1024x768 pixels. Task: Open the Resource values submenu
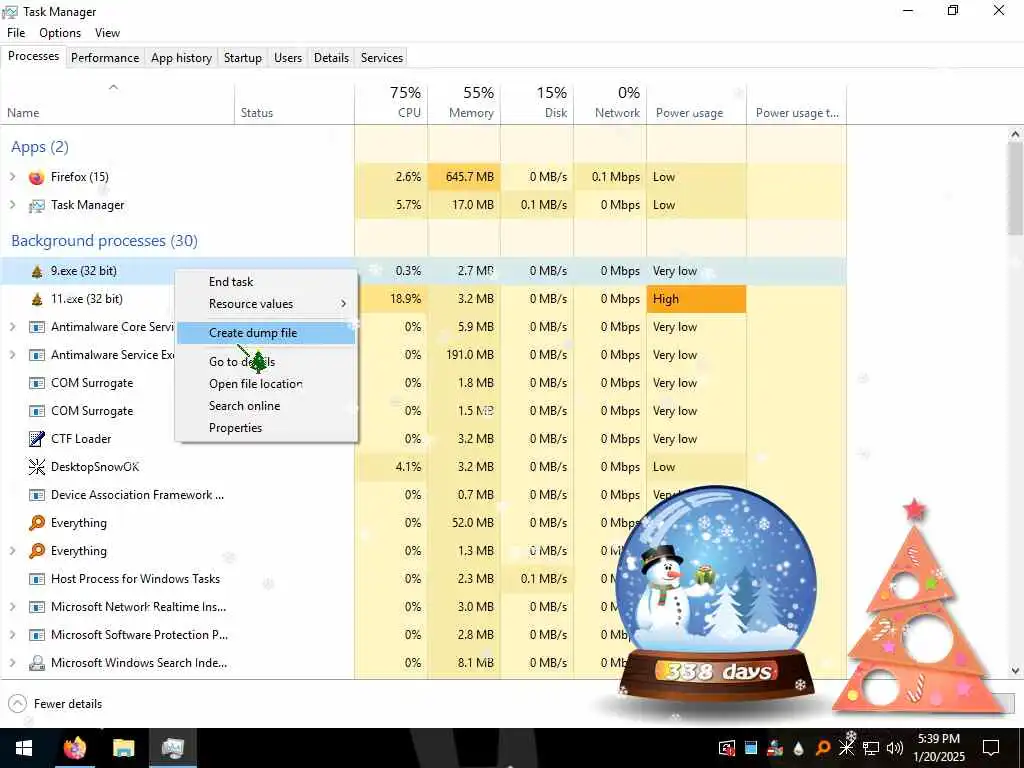pyautogui.click(x=266, y=304)
